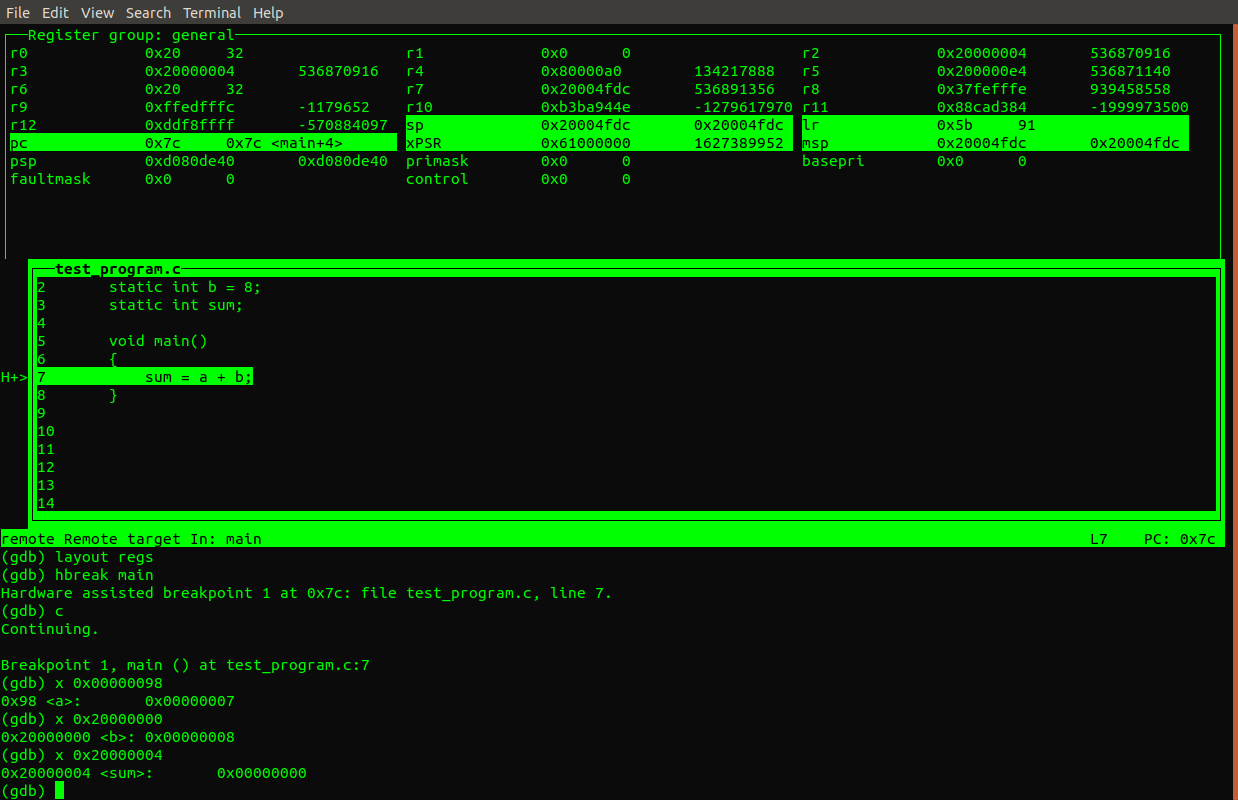This screenshot has height=800, width=1238.
Task: Click the 'Register group: general' title
Action: [130, 35]
